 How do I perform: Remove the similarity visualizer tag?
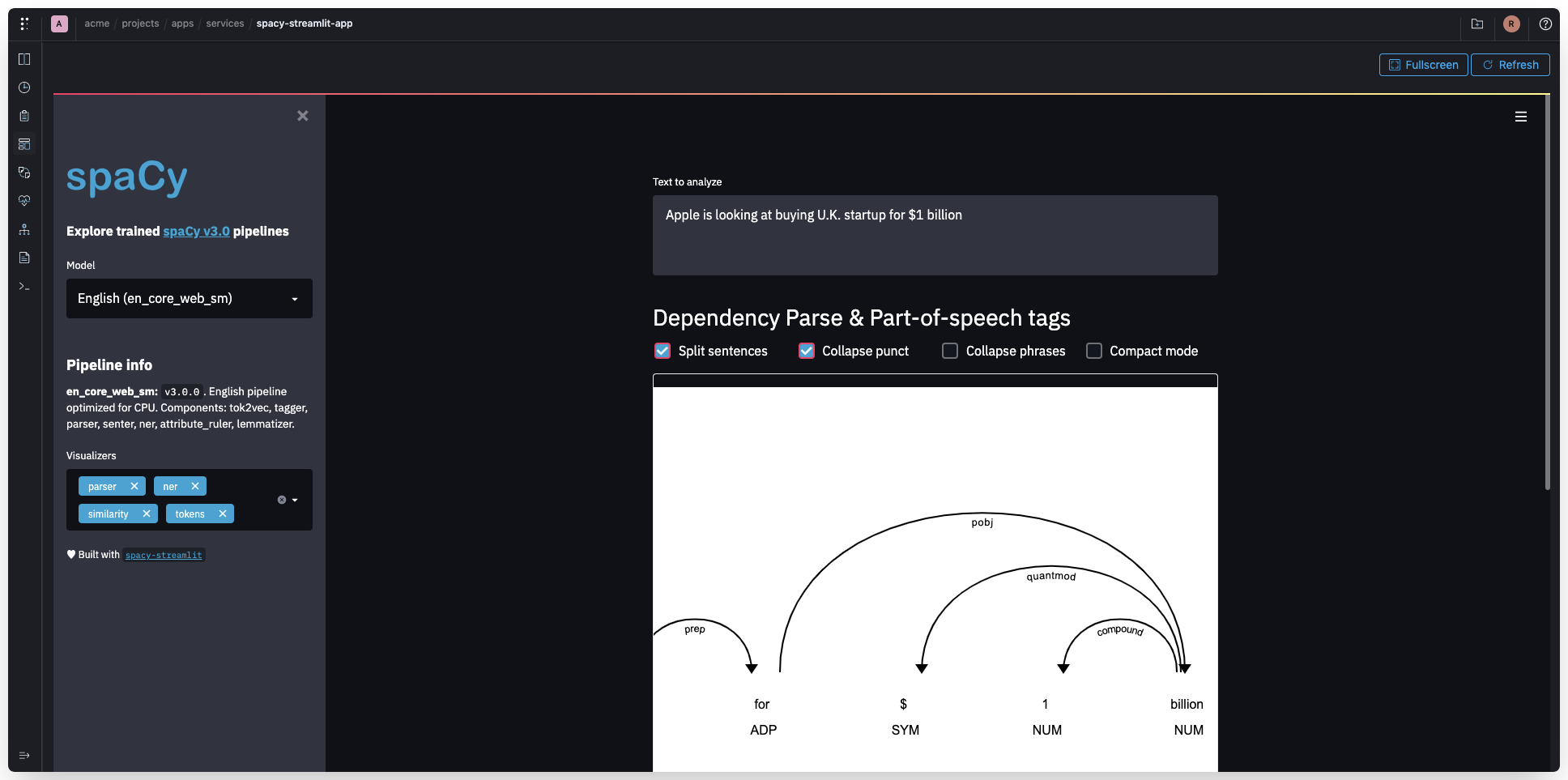[147, 514]
